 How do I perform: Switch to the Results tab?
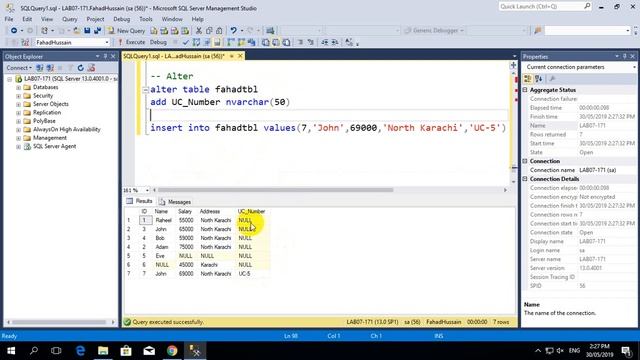[140, 201]
